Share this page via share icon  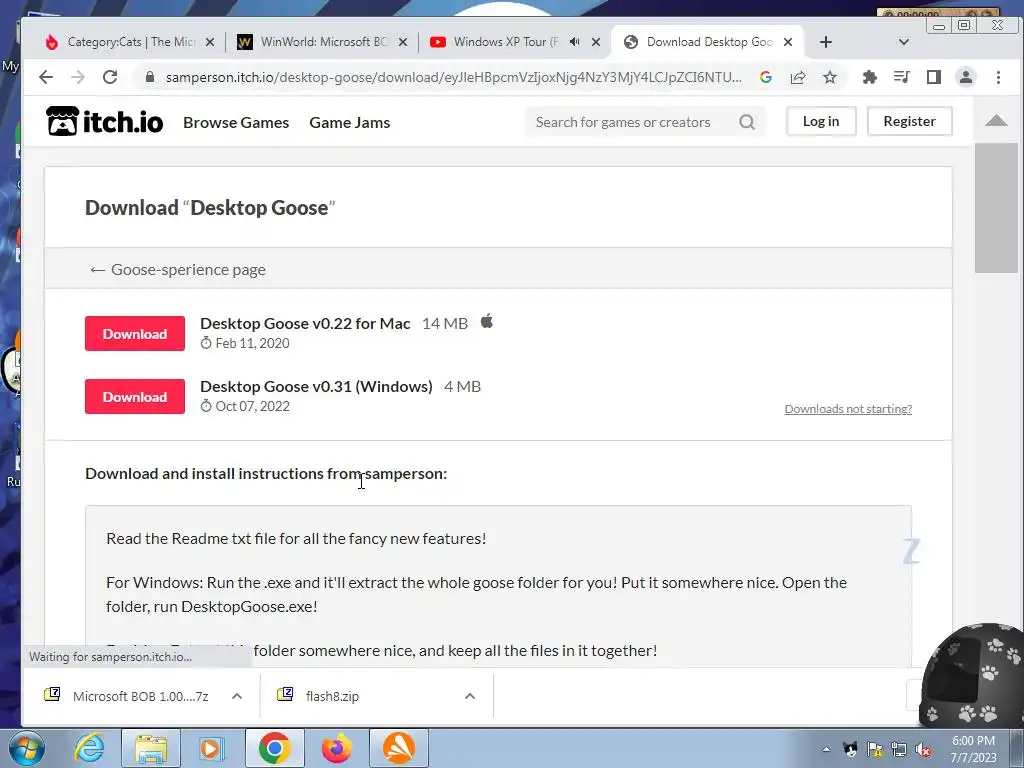coord(797,77)
